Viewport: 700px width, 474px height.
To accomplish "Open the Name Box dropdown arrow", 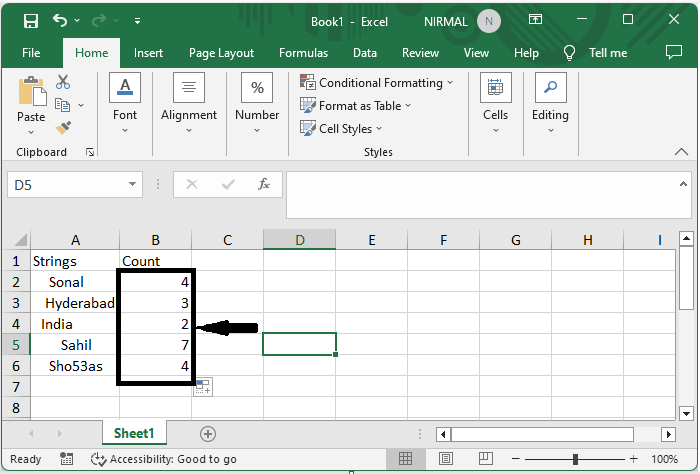I will click(133, 184).
